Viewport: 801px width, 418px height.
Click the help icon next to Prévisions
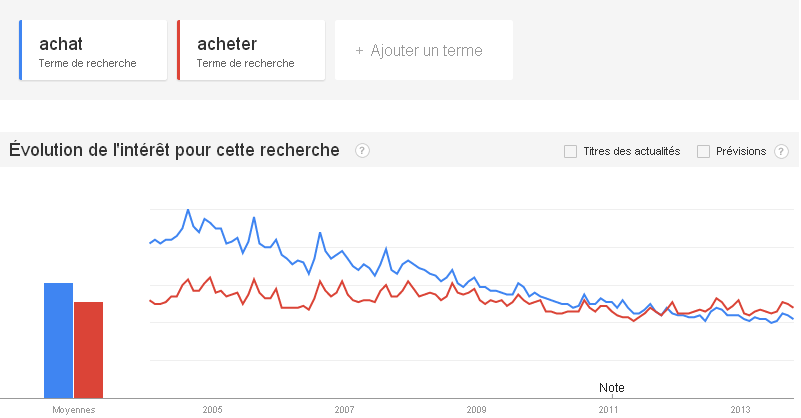pyautogui.click(x=782, y=151)
